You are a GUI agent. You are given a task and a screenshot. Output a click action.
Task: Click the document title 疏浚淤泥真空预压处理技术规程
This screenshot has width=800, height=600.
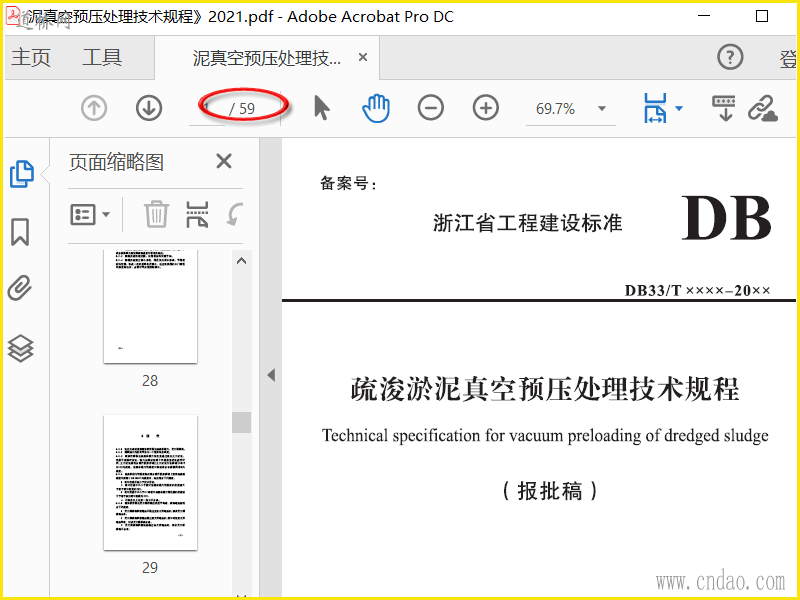545,389
